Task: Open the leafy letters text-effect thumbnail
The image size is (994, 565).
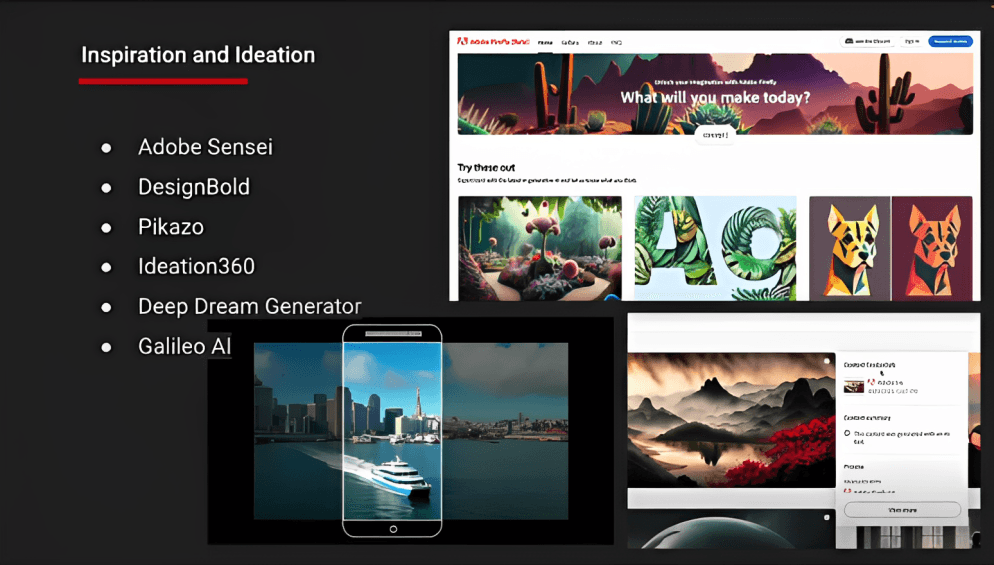Action: (x=715, y=248)
